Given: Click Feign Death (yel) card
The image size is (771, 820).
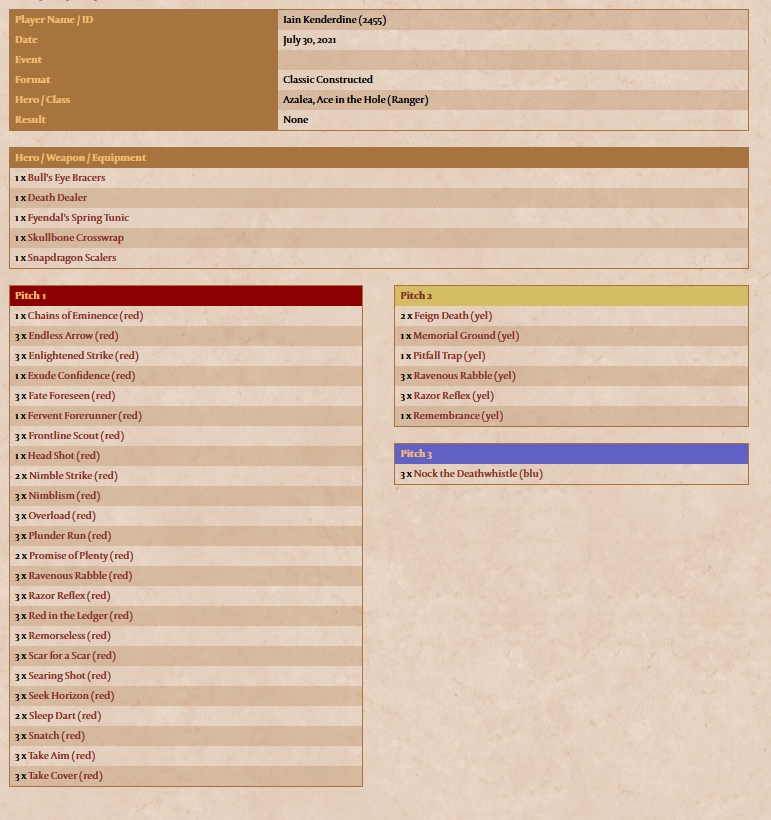Looking at the screenshot, I should (x=453, y=315).
